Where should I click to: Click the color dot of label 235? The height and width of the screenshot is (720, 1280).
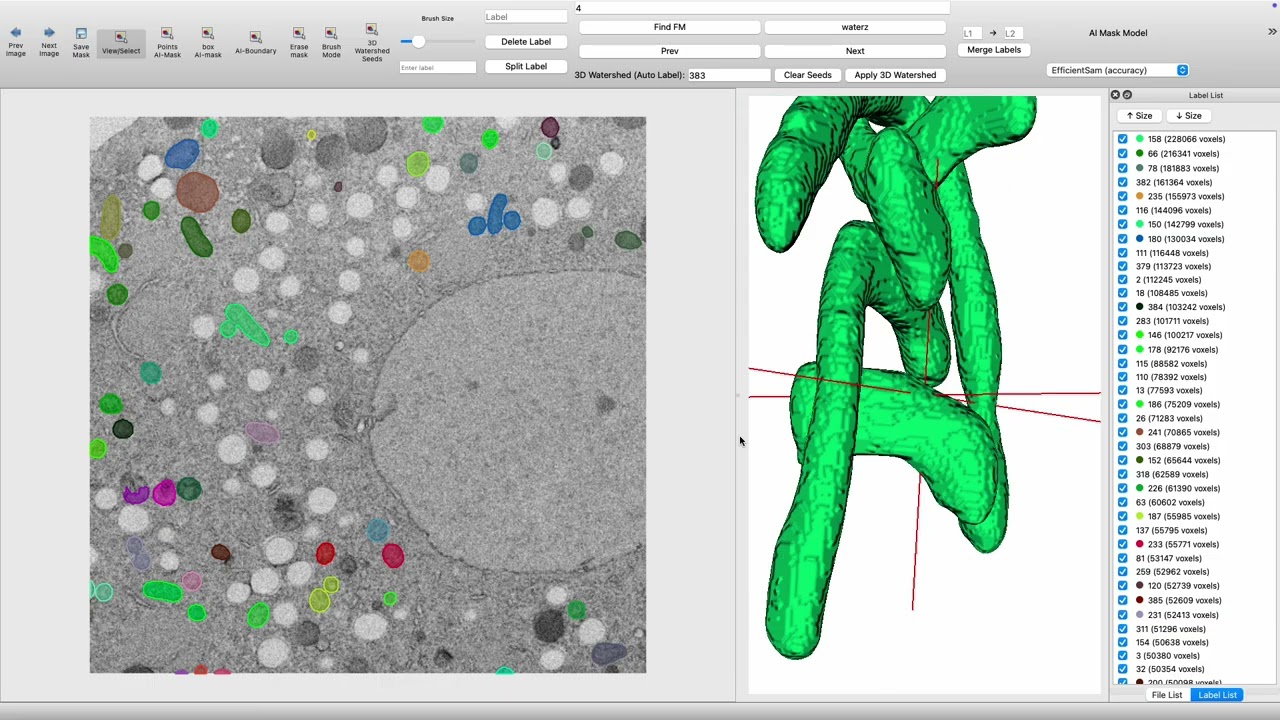pos(1139,196)
